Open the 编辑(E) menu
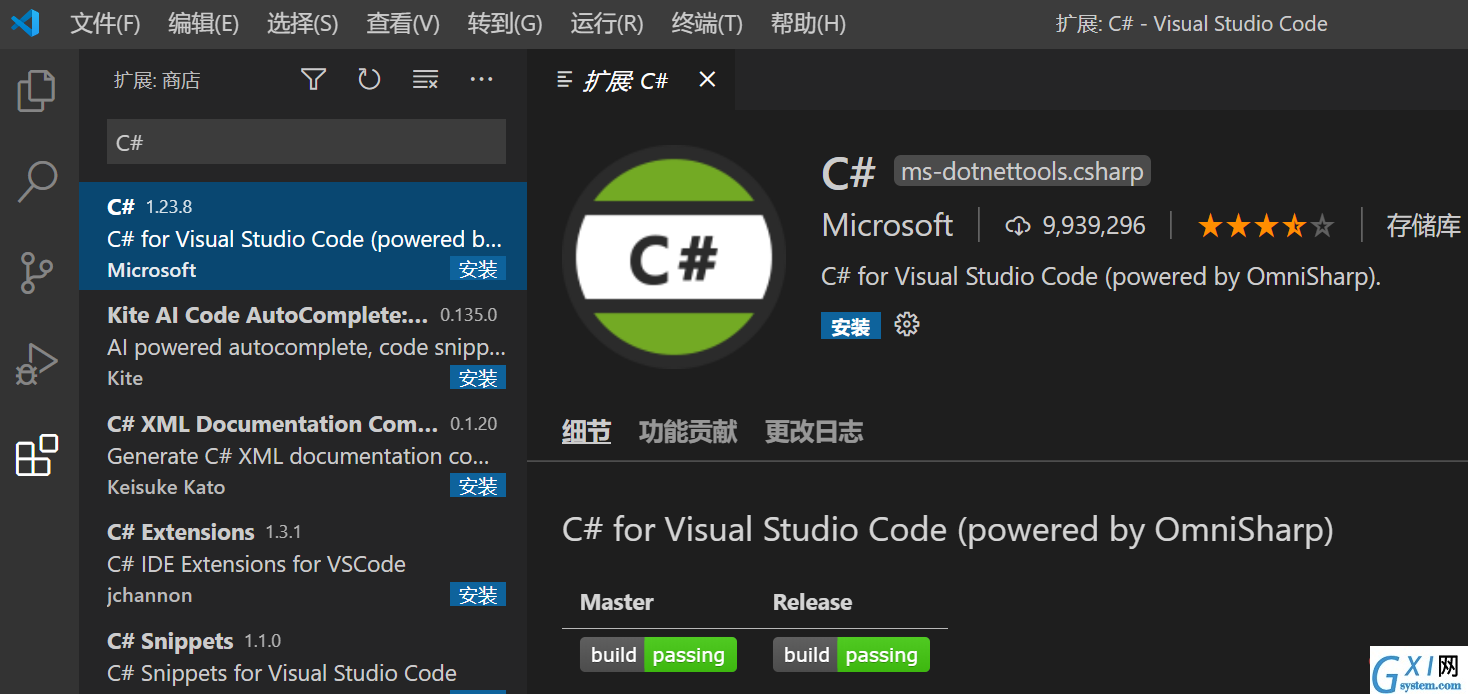 (x=204, y=24)
